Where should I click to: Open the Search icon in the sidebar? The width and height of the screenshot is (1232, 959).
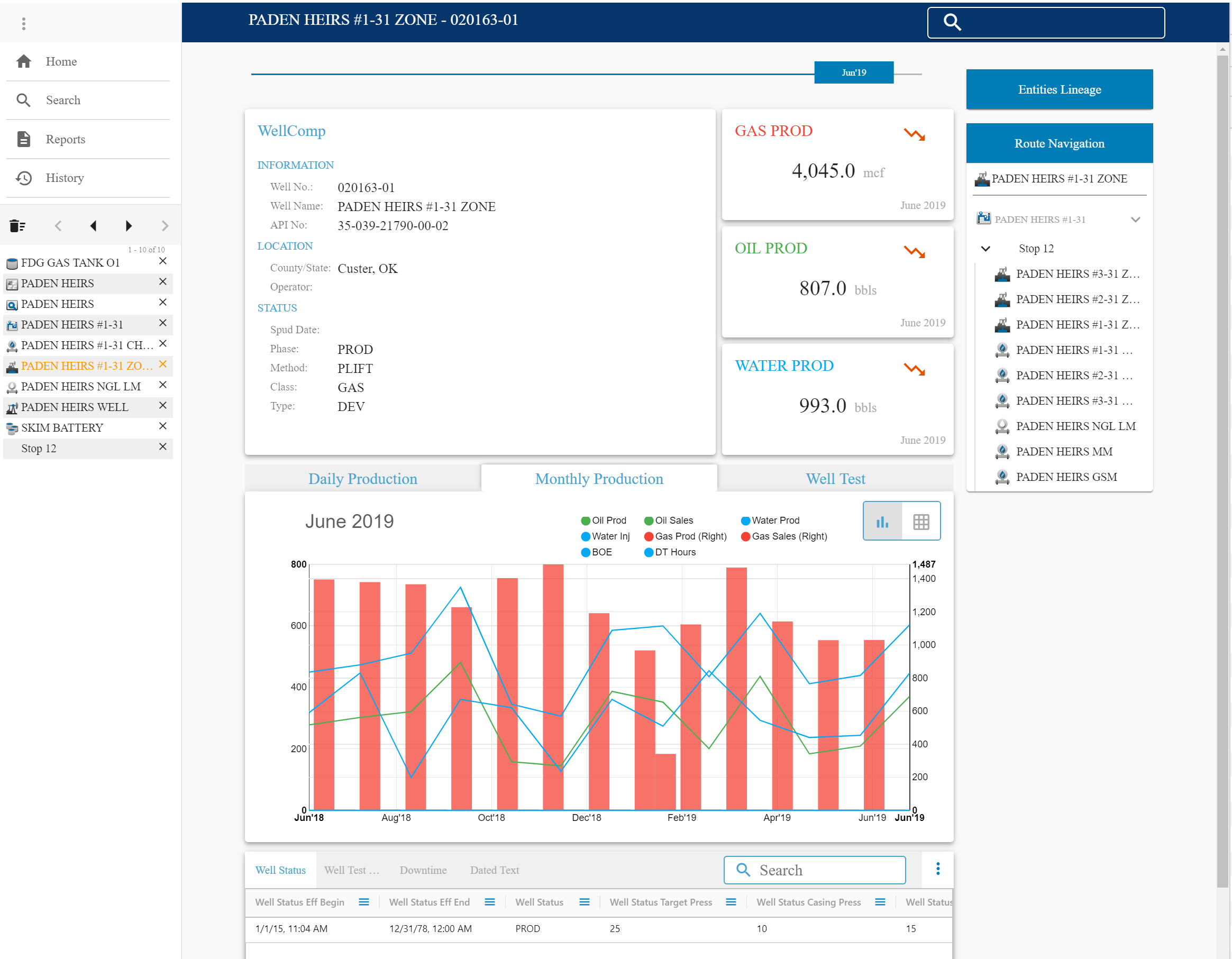pos(24,100)
